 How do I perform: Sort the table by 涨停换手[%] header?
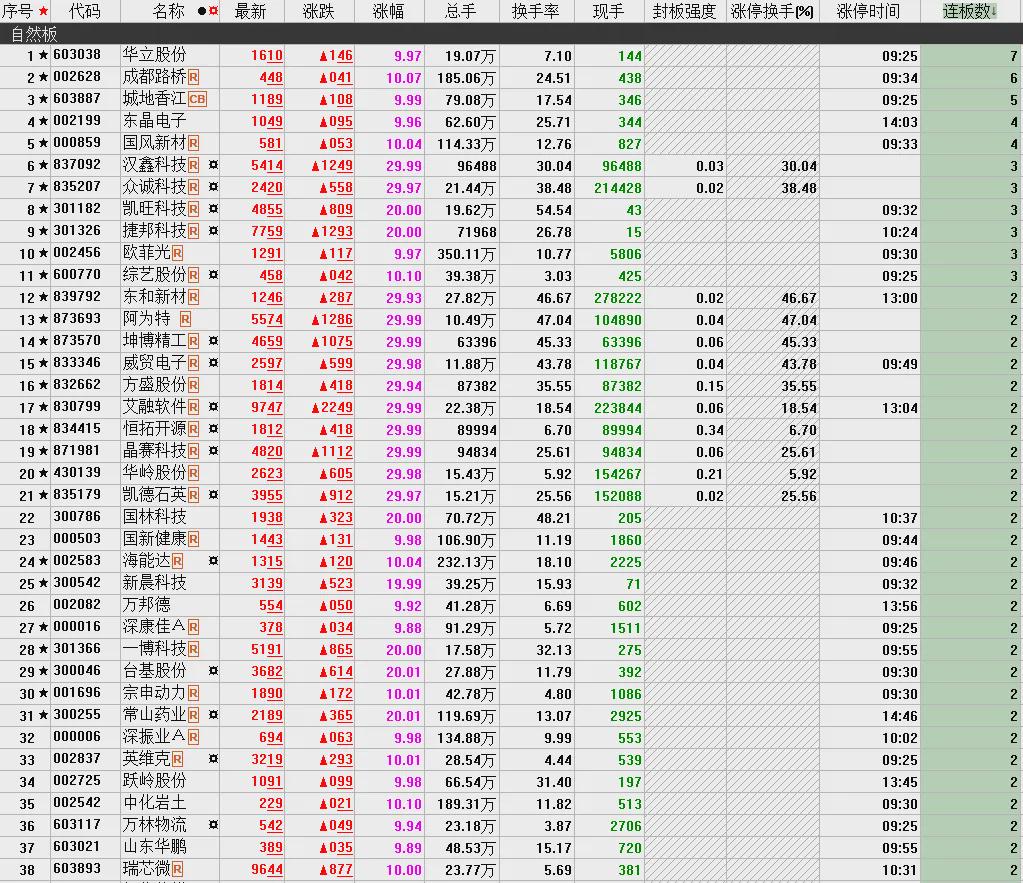772,11
